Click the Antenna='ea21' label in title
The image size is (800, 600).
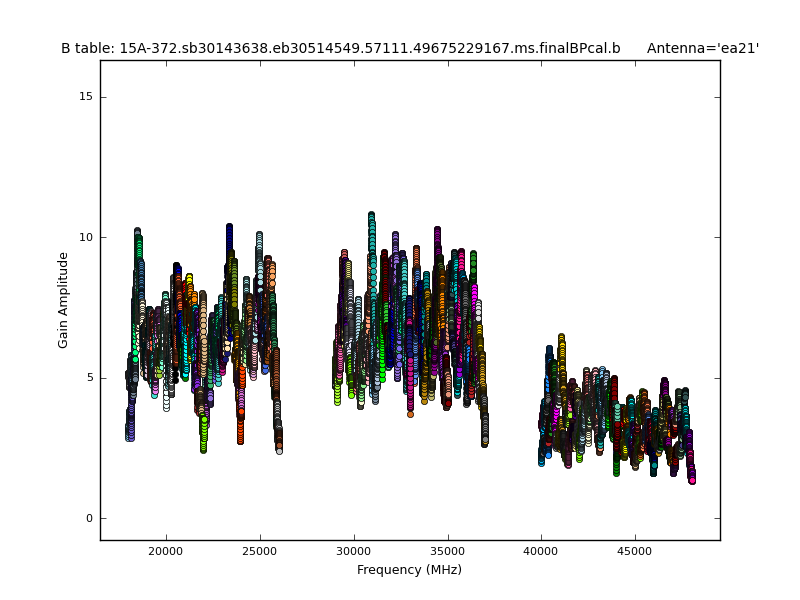(x=702, y=48)
